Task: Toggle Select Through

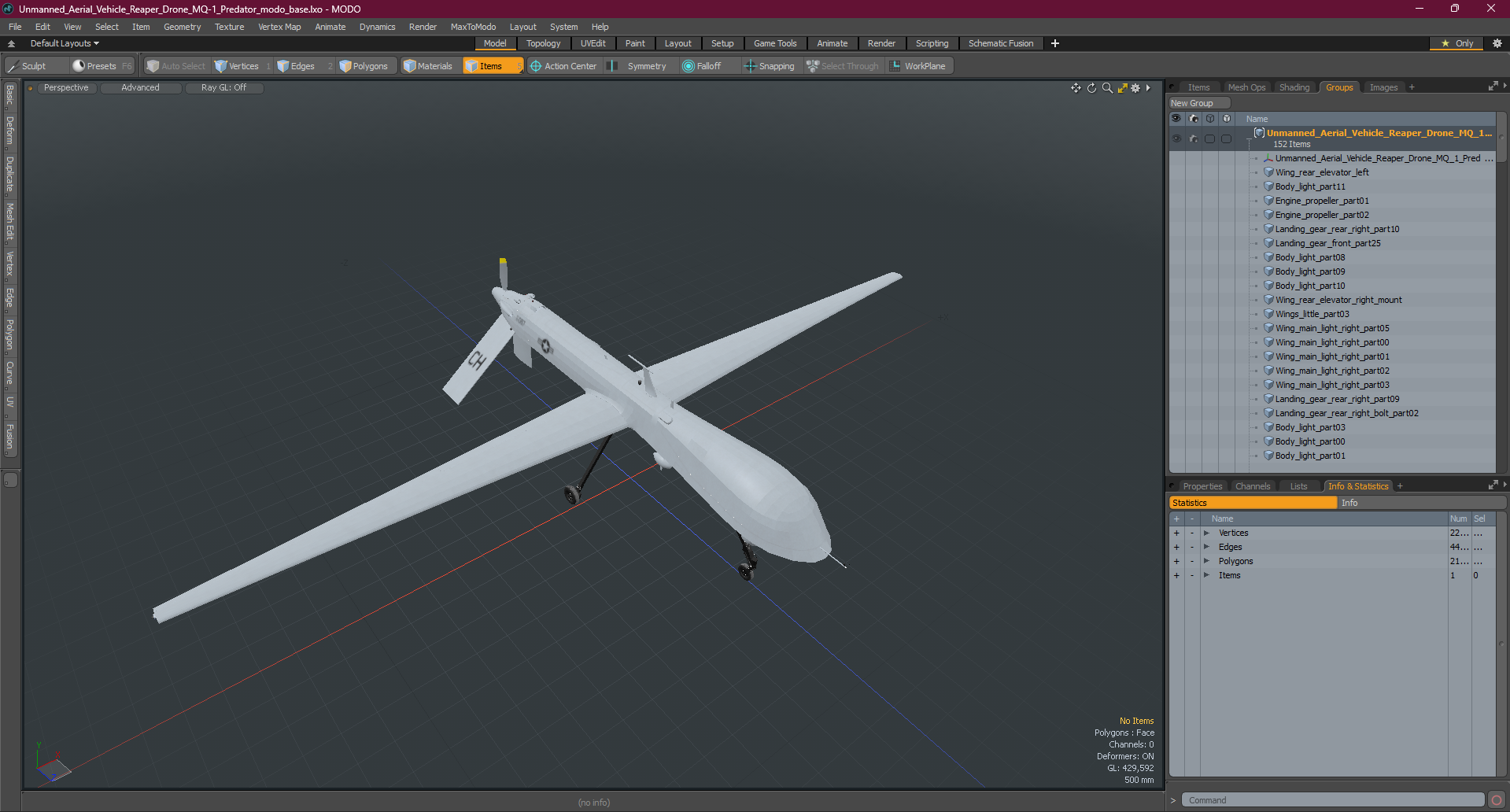Action: click(843, 66)
